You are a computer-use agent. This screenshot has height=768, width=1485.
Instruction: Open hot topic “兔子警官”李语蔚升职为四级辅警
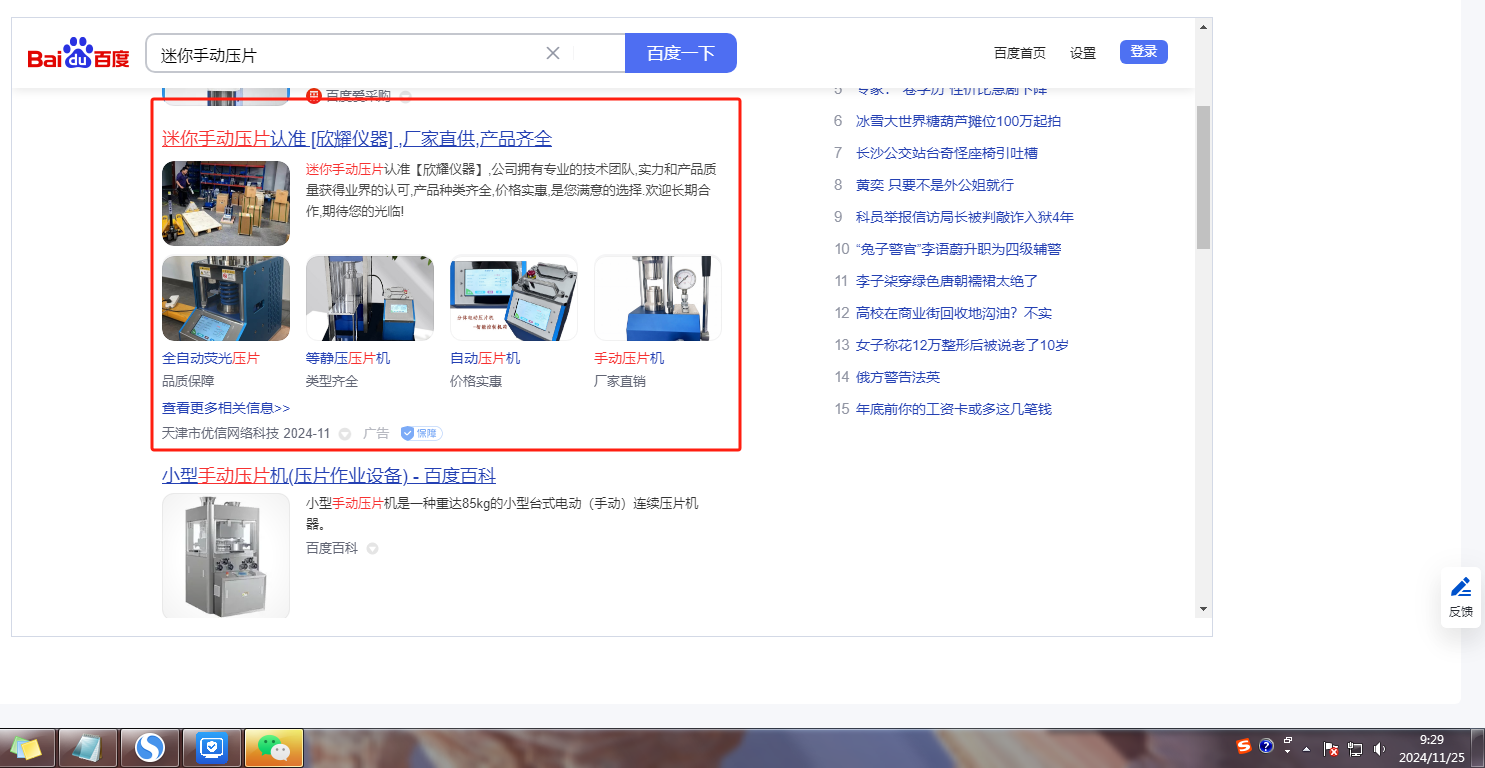pyautogui.click(x=958, y=249)
